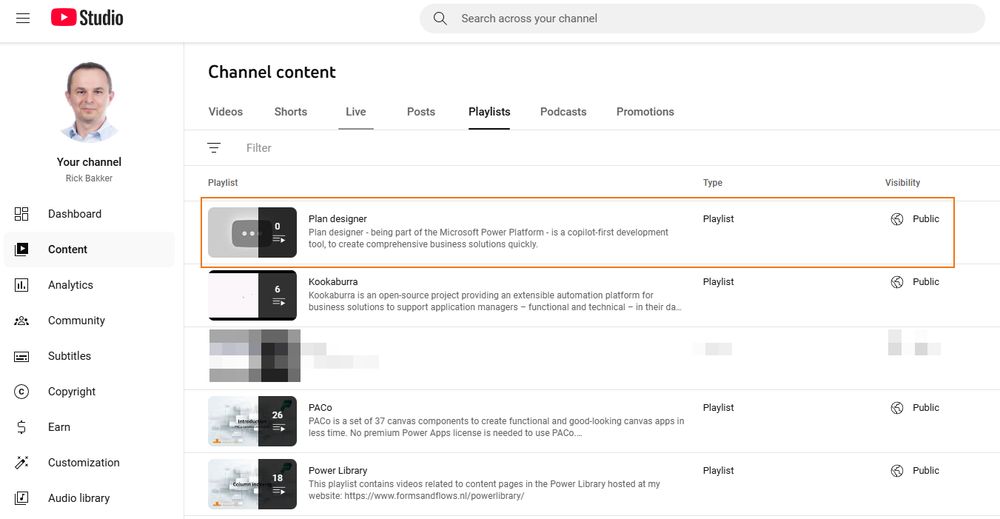The height and width of the screenshot is (519, 1000).
Task: Click the Type cell in PACo row
Action: pos(718,407)
